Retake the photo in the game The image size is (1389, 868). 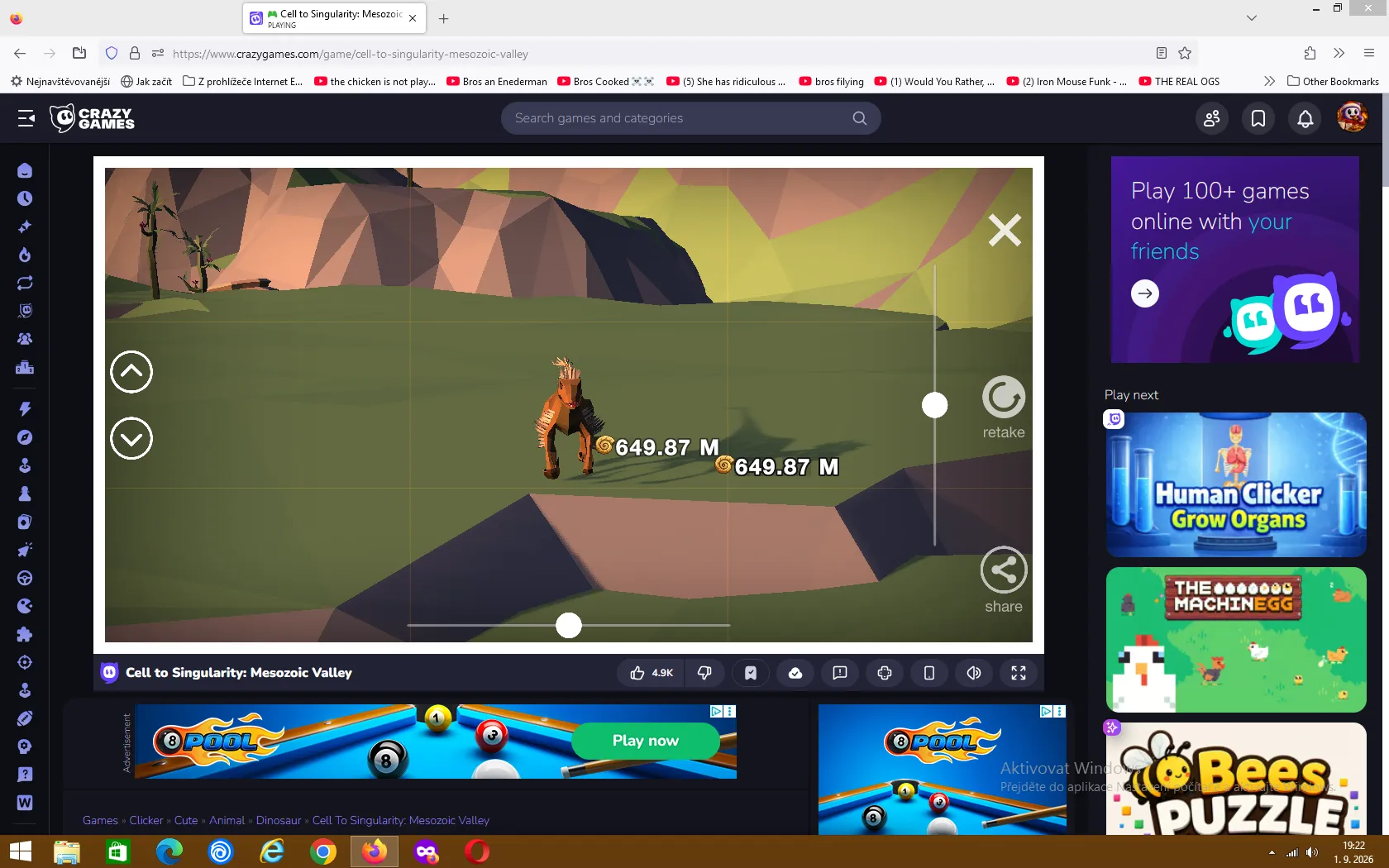click(1004, 408)
